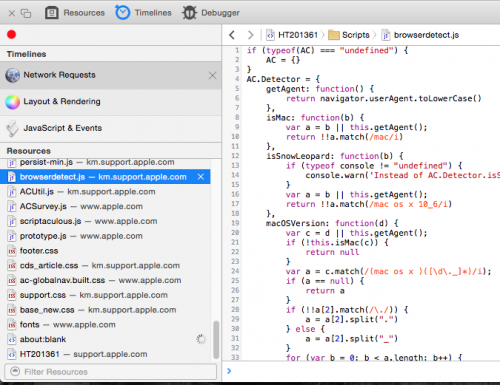500x385 pixels.
Task: Click the document icon beside the HT201361 resource row
Action: (x=12, y=354)
